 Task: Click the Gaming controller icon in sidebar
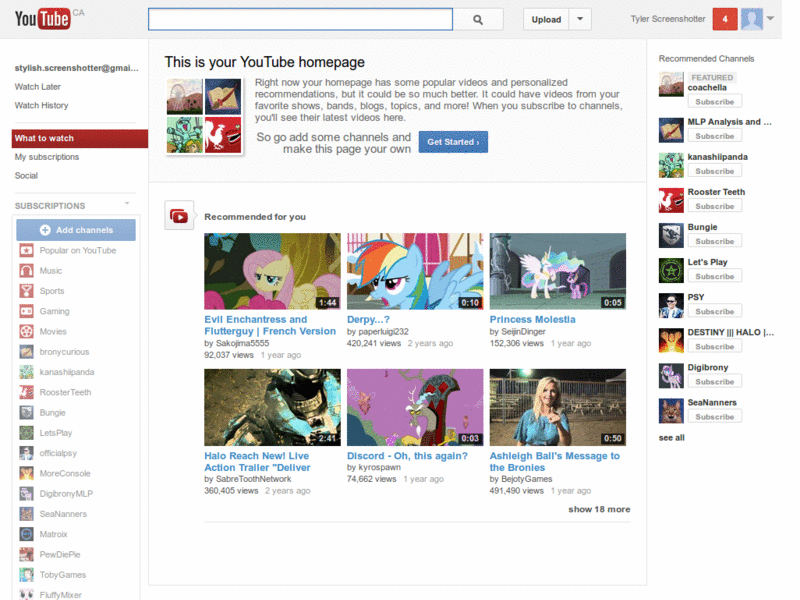27,311
